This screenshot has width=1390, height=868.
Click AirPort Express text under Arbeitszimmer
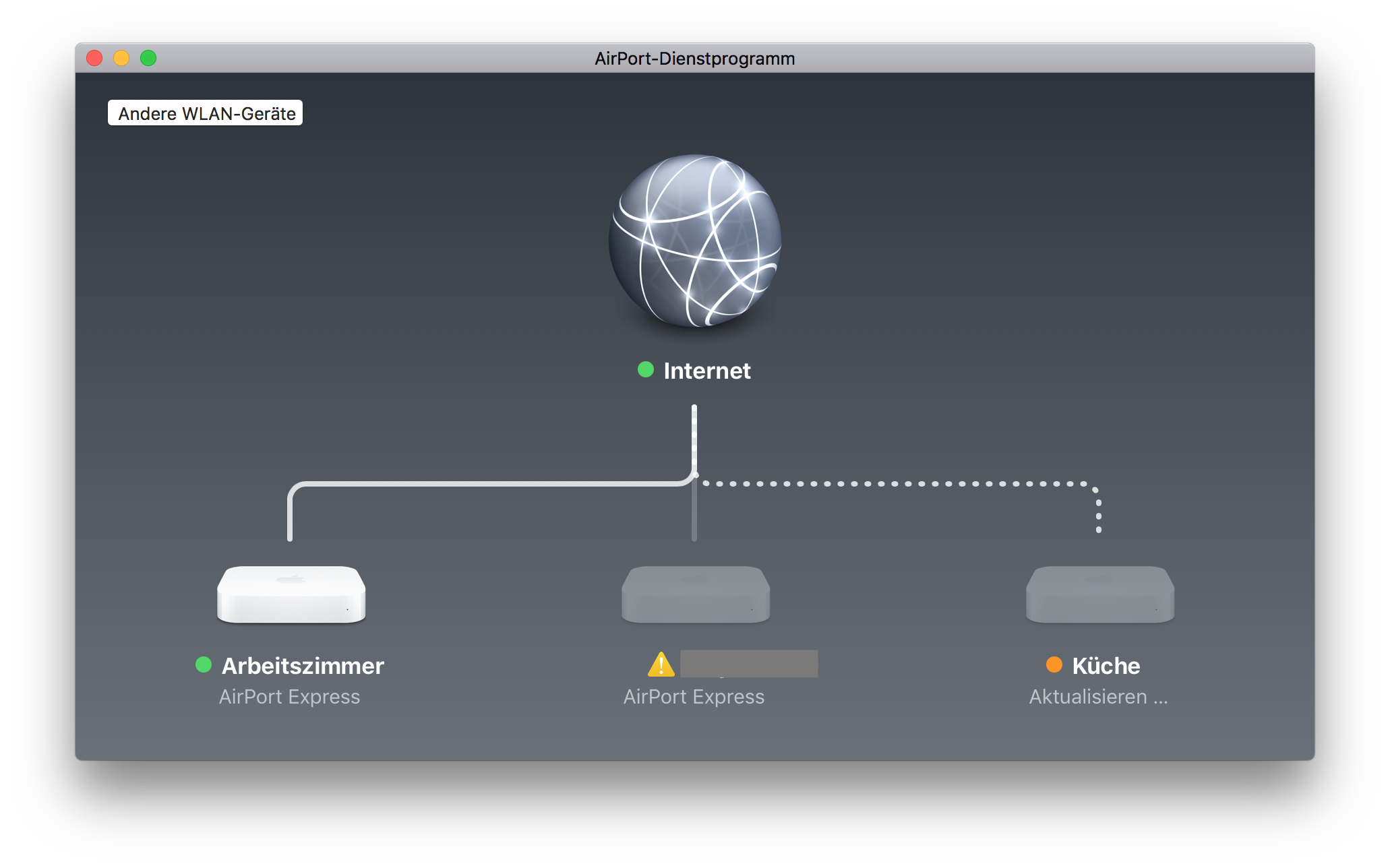(290, 697)
